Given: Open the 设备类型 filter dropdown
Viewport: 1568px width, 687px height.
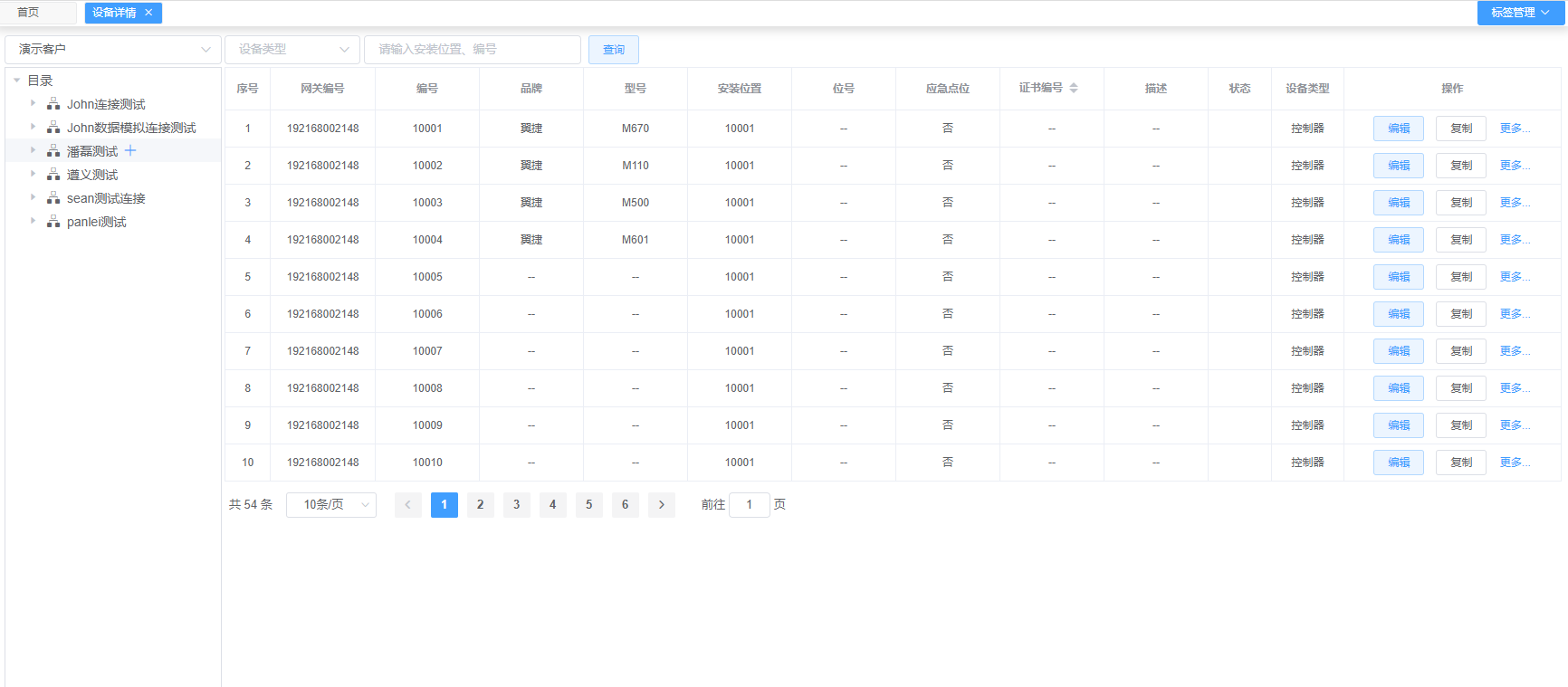Looking at the screenshot, I should pyautogui.click(x=292, y=50).
